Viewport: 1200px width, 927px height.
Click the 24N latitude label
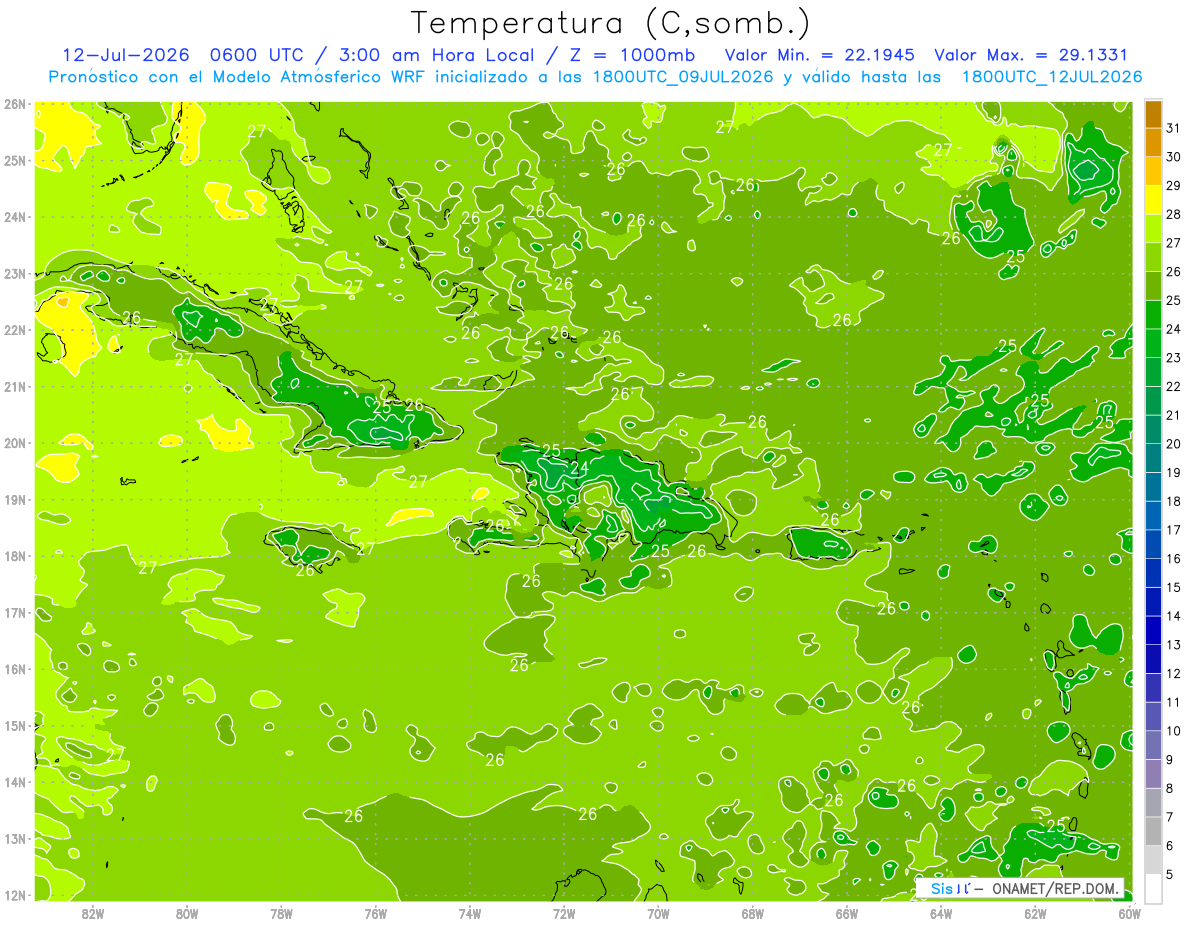click(14, 217)
